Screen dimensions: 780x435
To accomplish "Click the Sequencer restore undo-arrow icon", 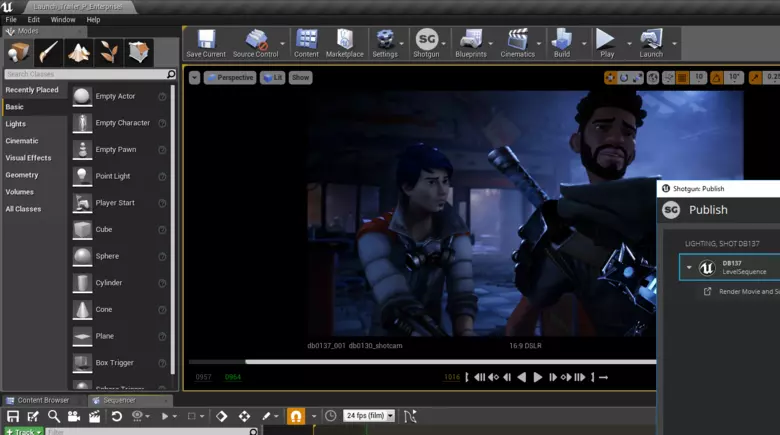I will tap(116, 416).
